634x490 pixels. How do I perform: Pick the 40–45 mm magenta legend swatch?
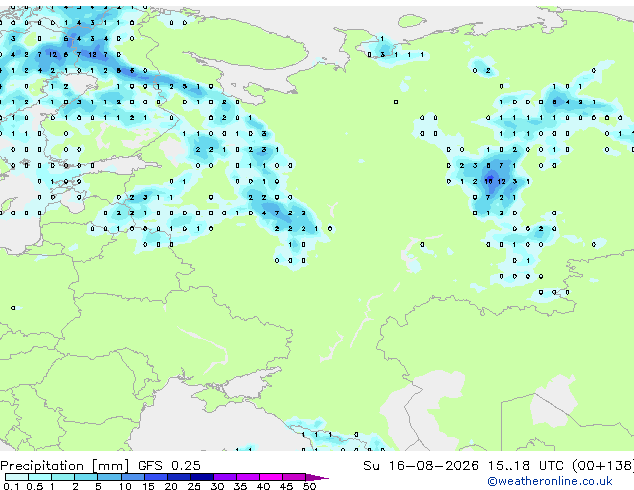[x=271, y=477]
